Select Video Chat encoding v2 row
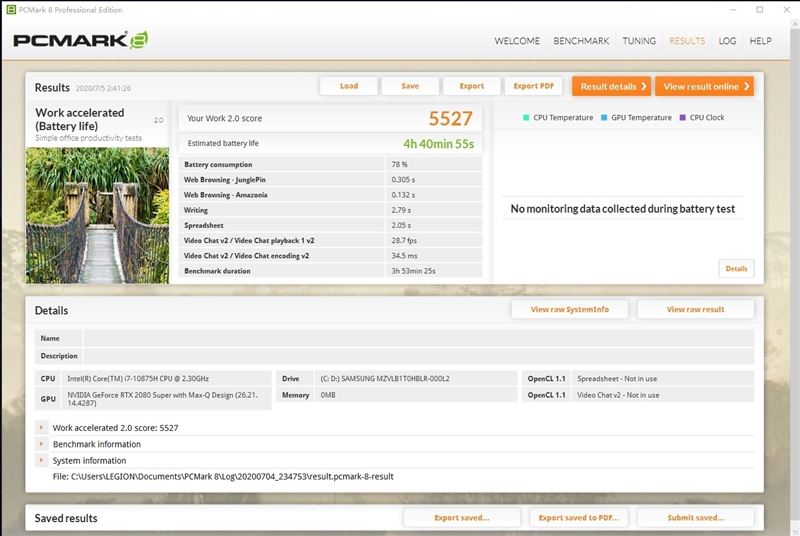Image resolution: width=800 pixels, height=536 pixels. pos(331,256)
